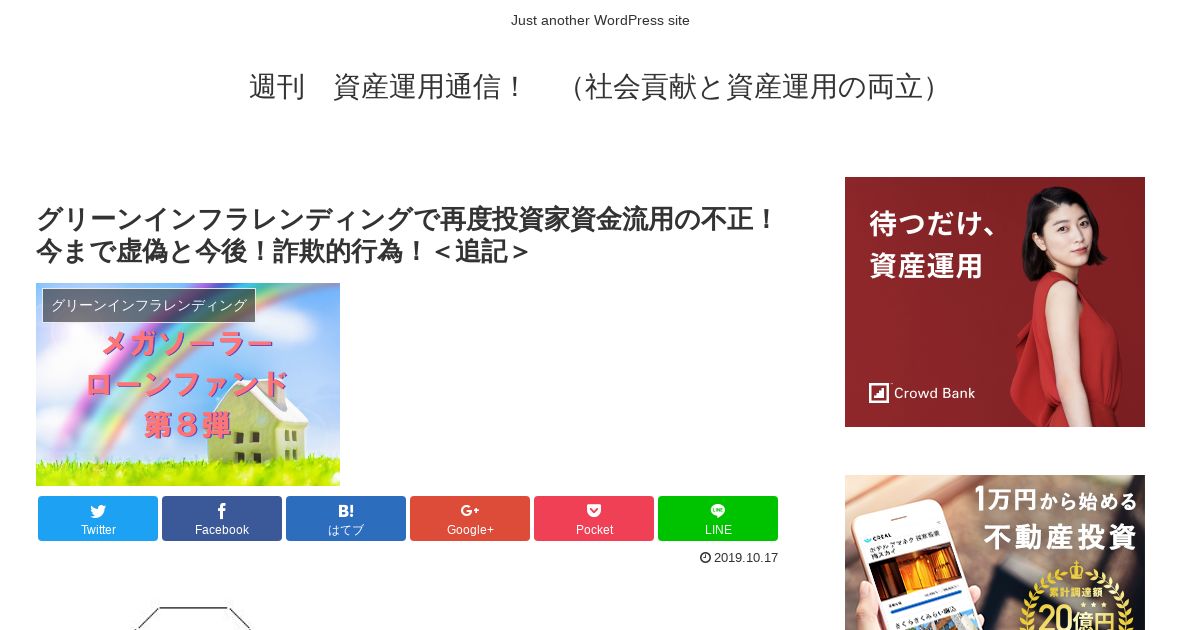Click the 2019.10.17 post date

[x=746, y=558]
